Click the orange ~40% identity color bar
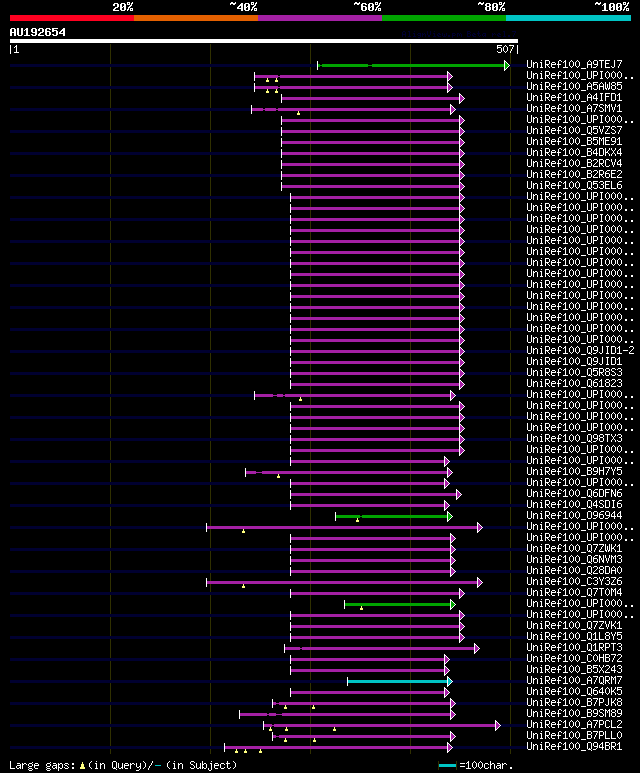Image resolution: width=640 pixels, height=773 pixels. [196, 18]
